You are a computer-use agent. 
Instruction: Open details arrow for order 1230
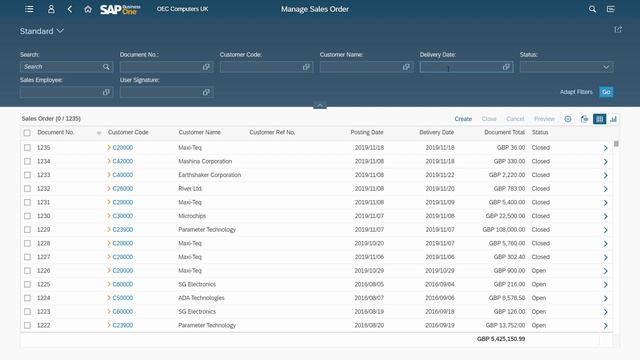(606, 216)
